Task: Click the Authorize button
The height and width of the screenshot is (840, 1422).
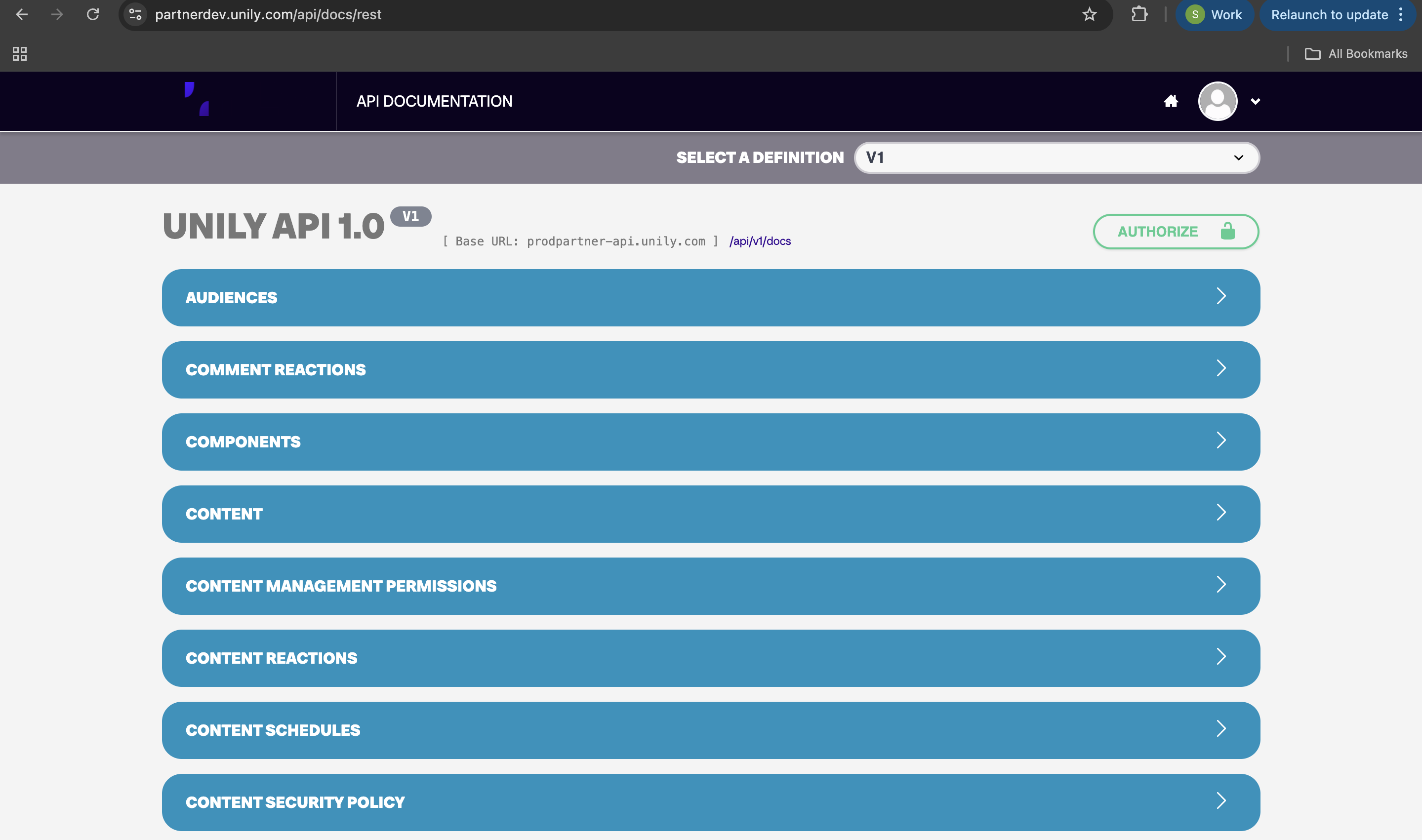Action: pos(1175,232)
